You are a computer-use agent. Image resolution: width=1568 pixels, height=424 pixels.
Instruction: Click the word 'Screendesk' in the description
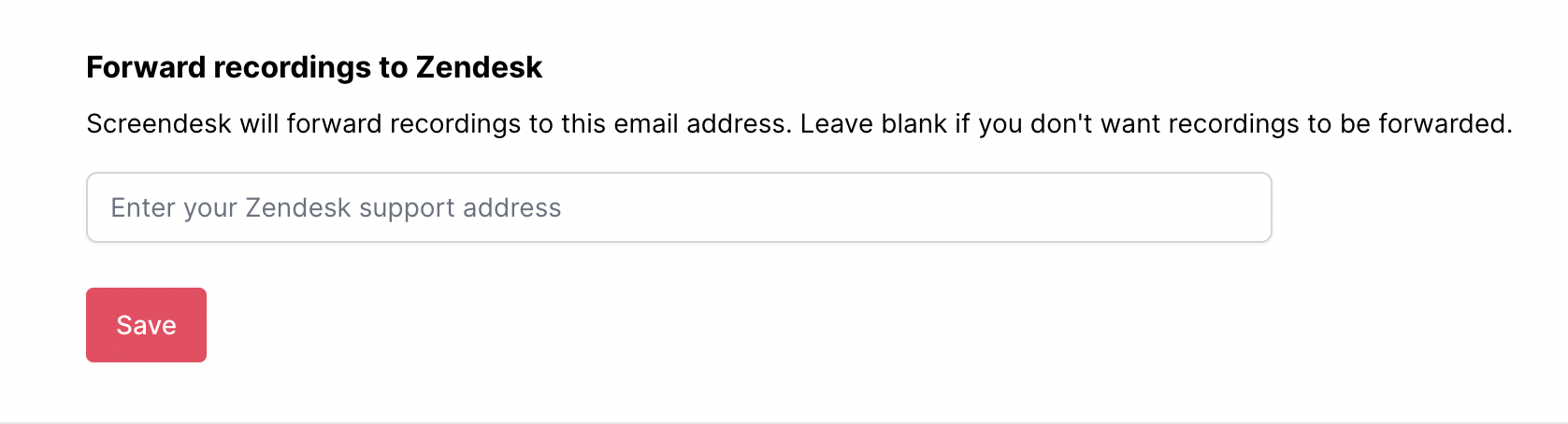(x=158, y=123)
